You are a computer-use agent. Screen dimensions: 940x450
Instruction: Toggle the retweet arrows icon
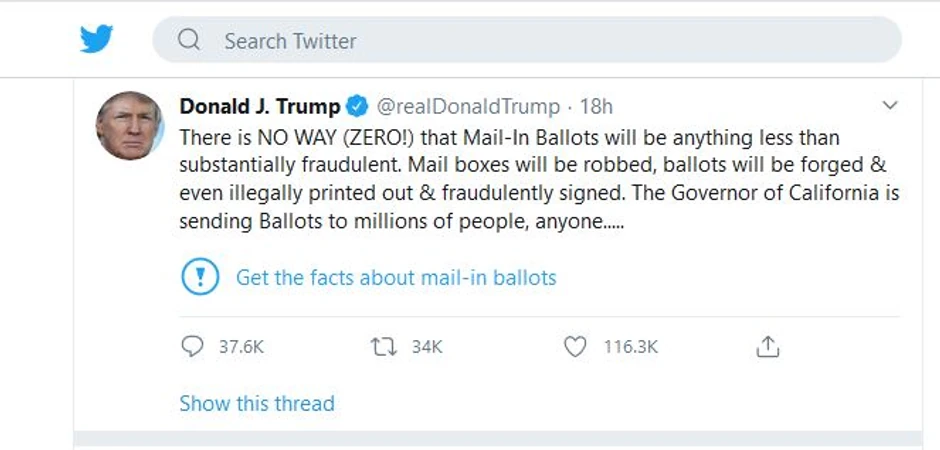point(383,346)
